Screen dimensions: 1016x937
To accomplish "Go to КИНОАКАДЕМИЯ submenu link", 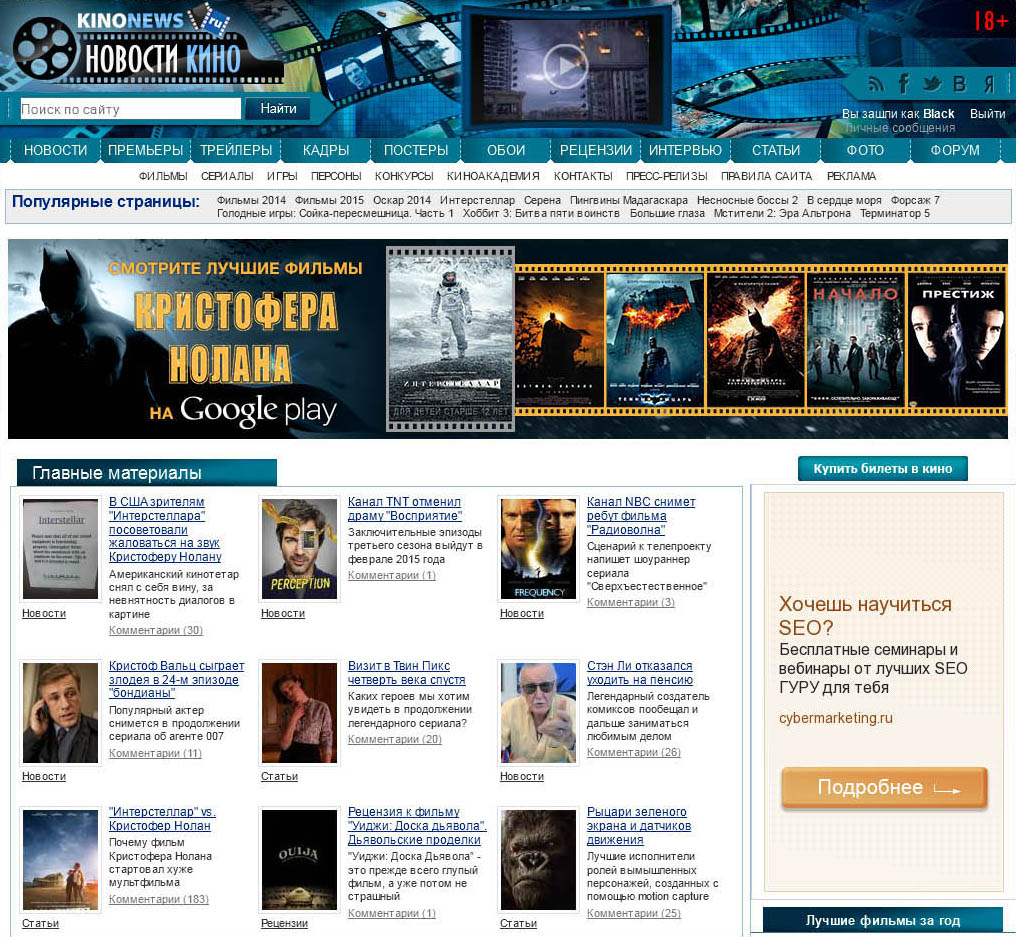I will pyautogui.click(x=493, y=176).
